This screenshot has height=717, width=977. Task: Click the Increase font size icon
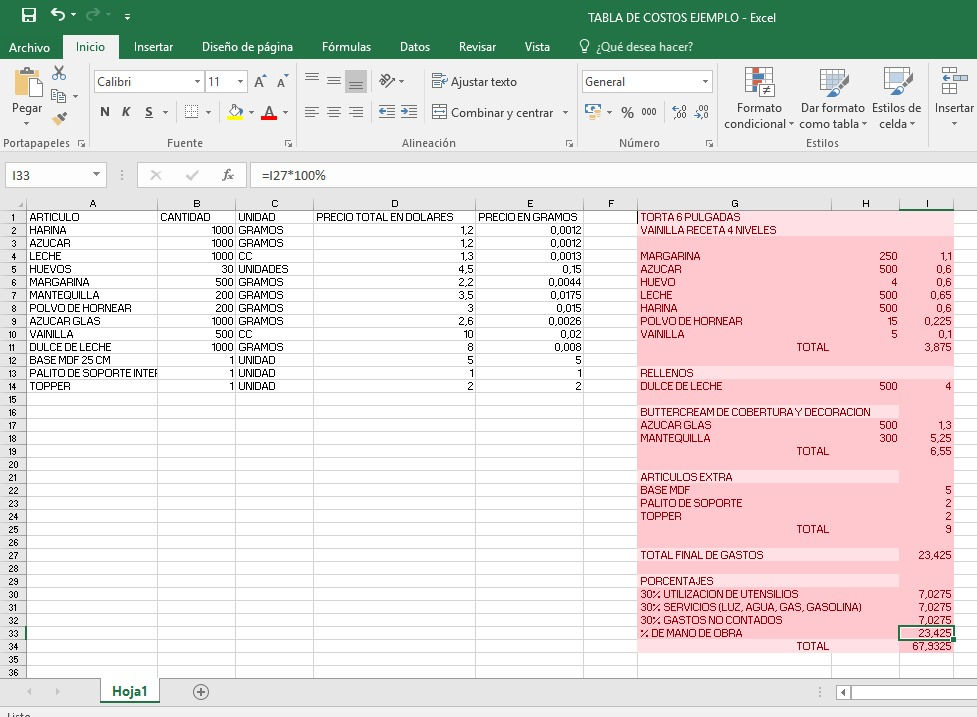tap(260, 82)
